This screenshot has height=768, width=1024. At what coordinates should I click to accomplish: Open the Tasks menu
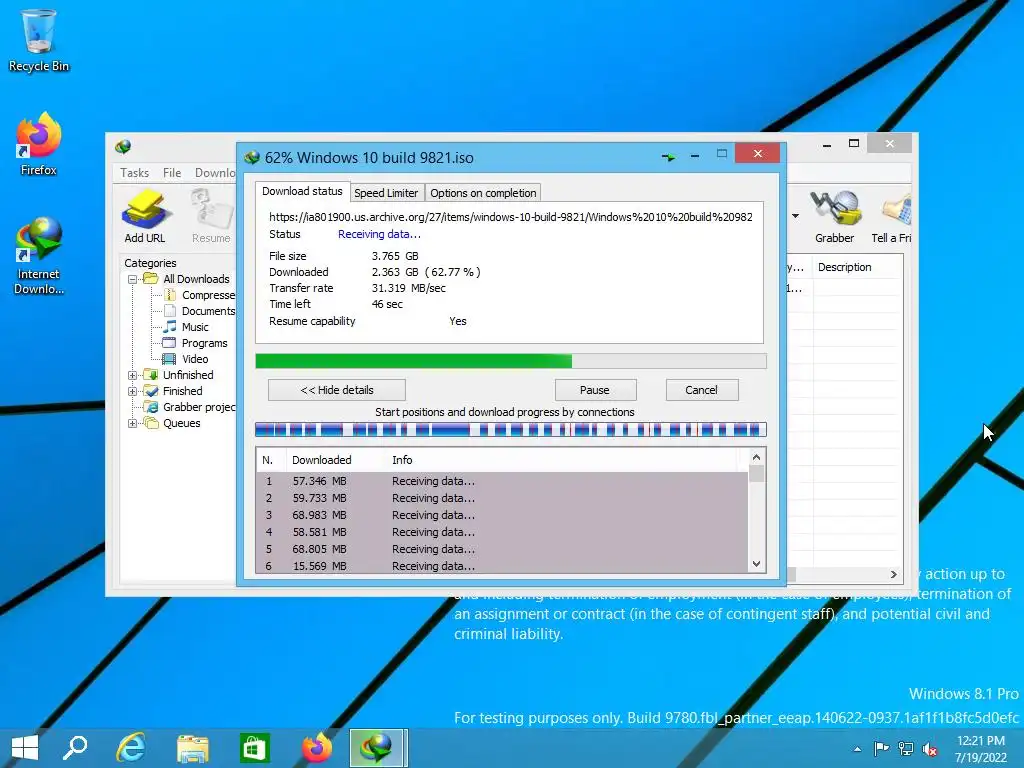135,172
